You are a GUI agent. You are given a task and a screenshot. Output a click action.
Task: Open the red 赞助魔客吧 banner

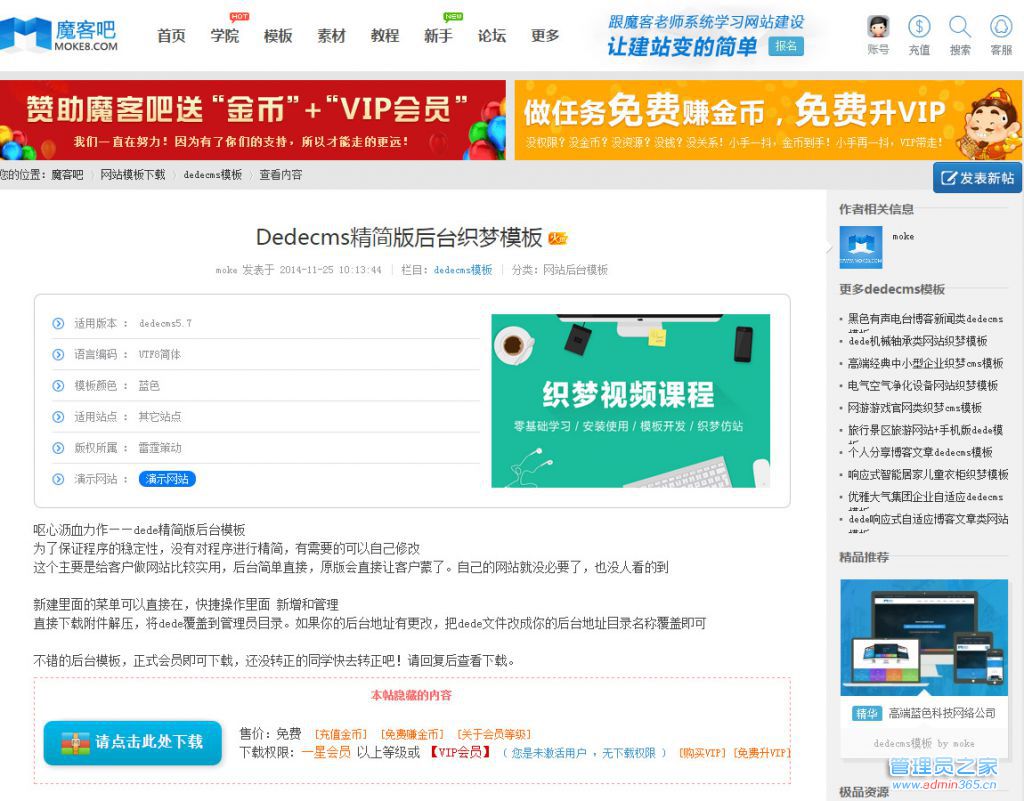pos(253,120)
